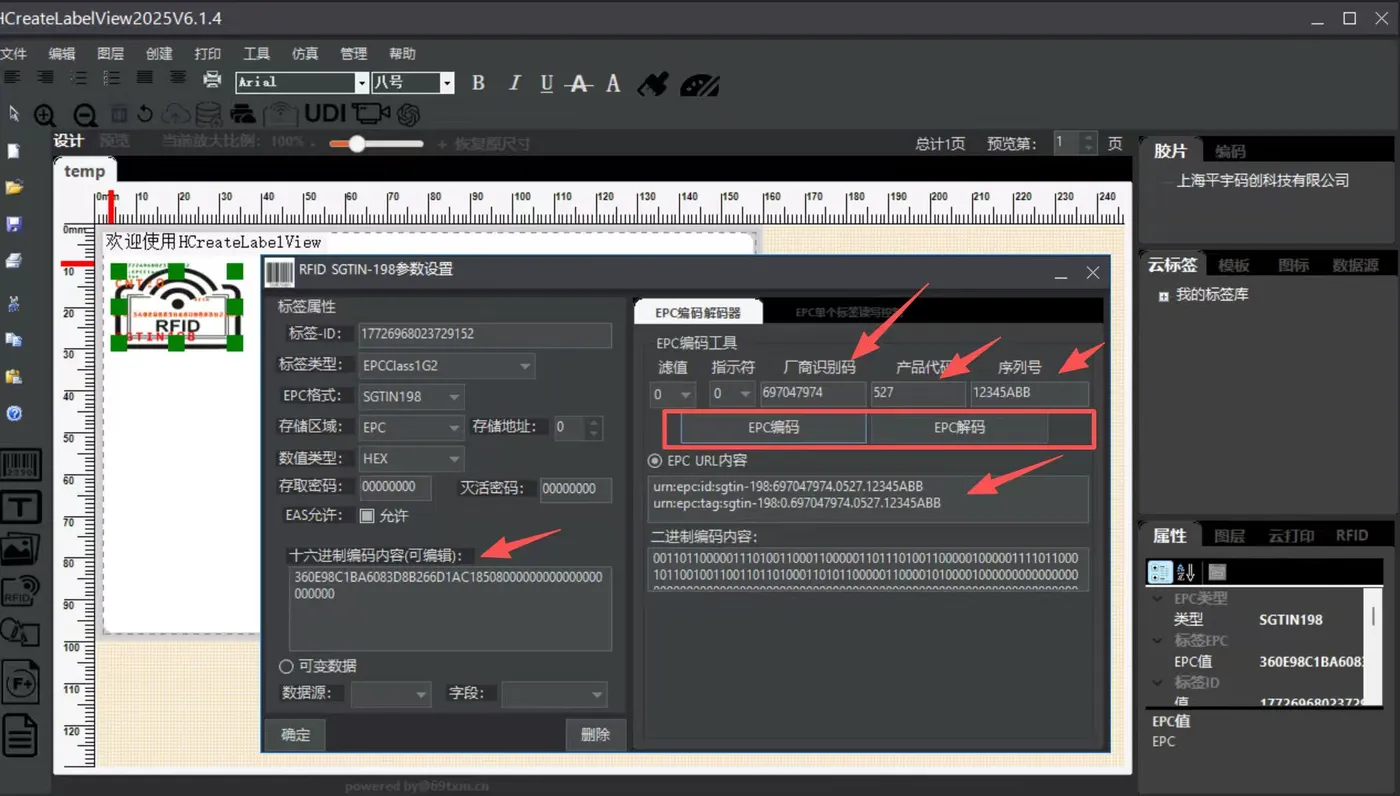This screenshot has height=796, width=1400.
Task: Click the camera toolbar icon
Action: point(371,114)
